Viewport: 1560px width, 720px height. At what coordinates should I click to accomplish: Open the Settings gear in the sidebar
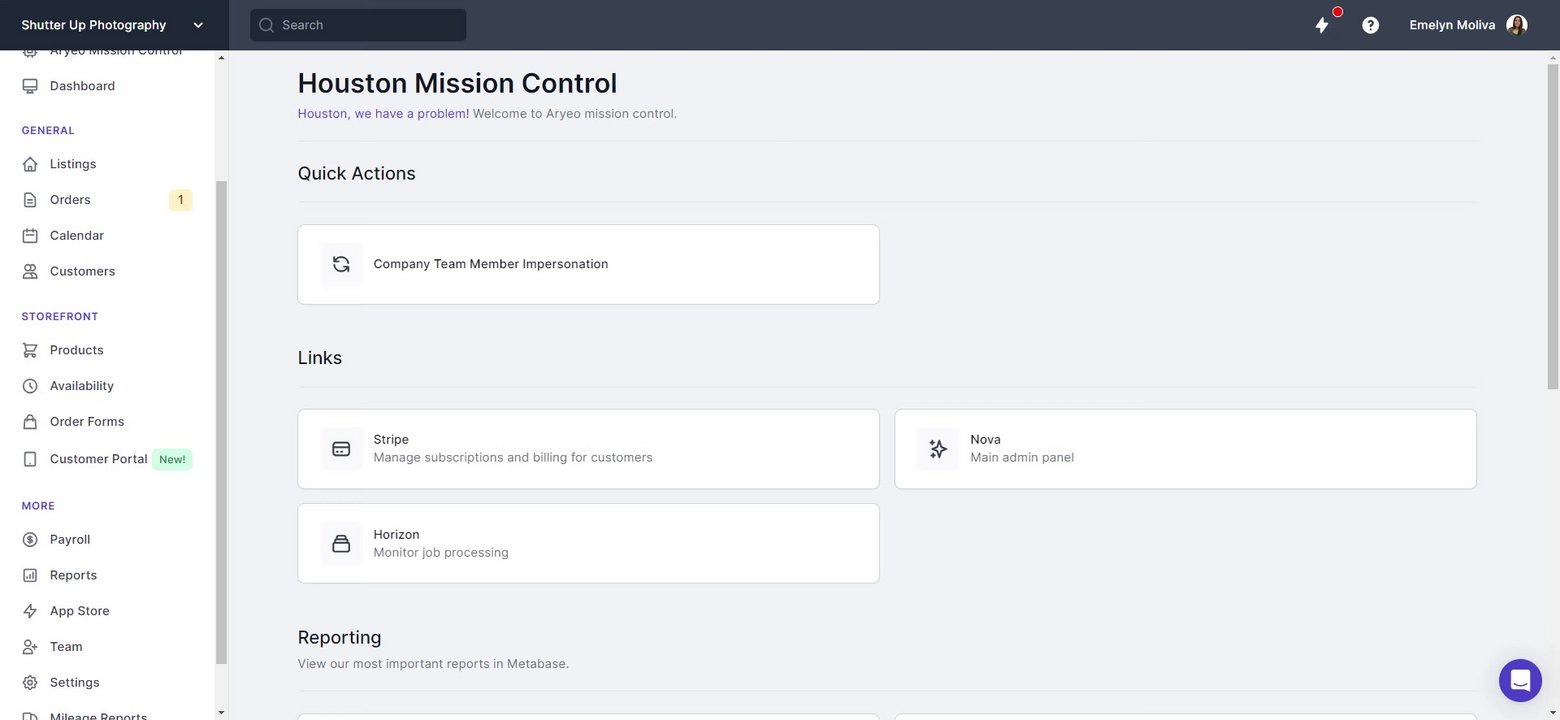[x=30, y=683]
